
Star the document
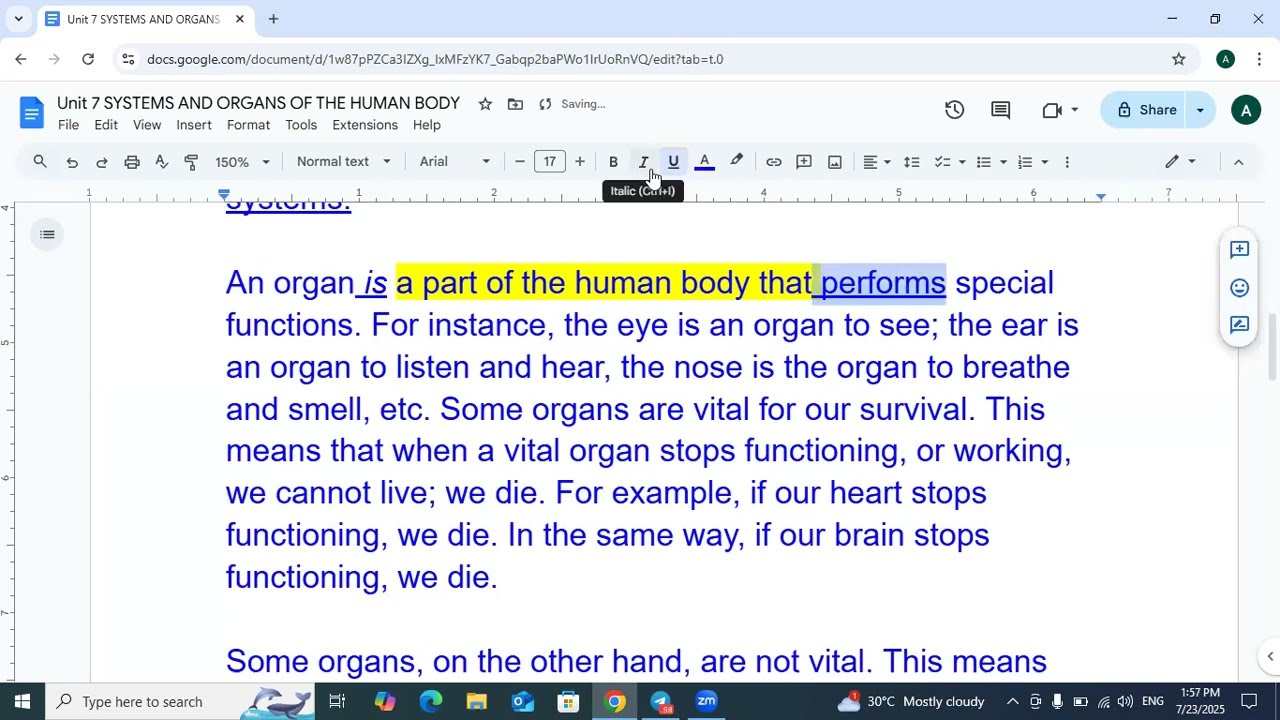[485, 104]
